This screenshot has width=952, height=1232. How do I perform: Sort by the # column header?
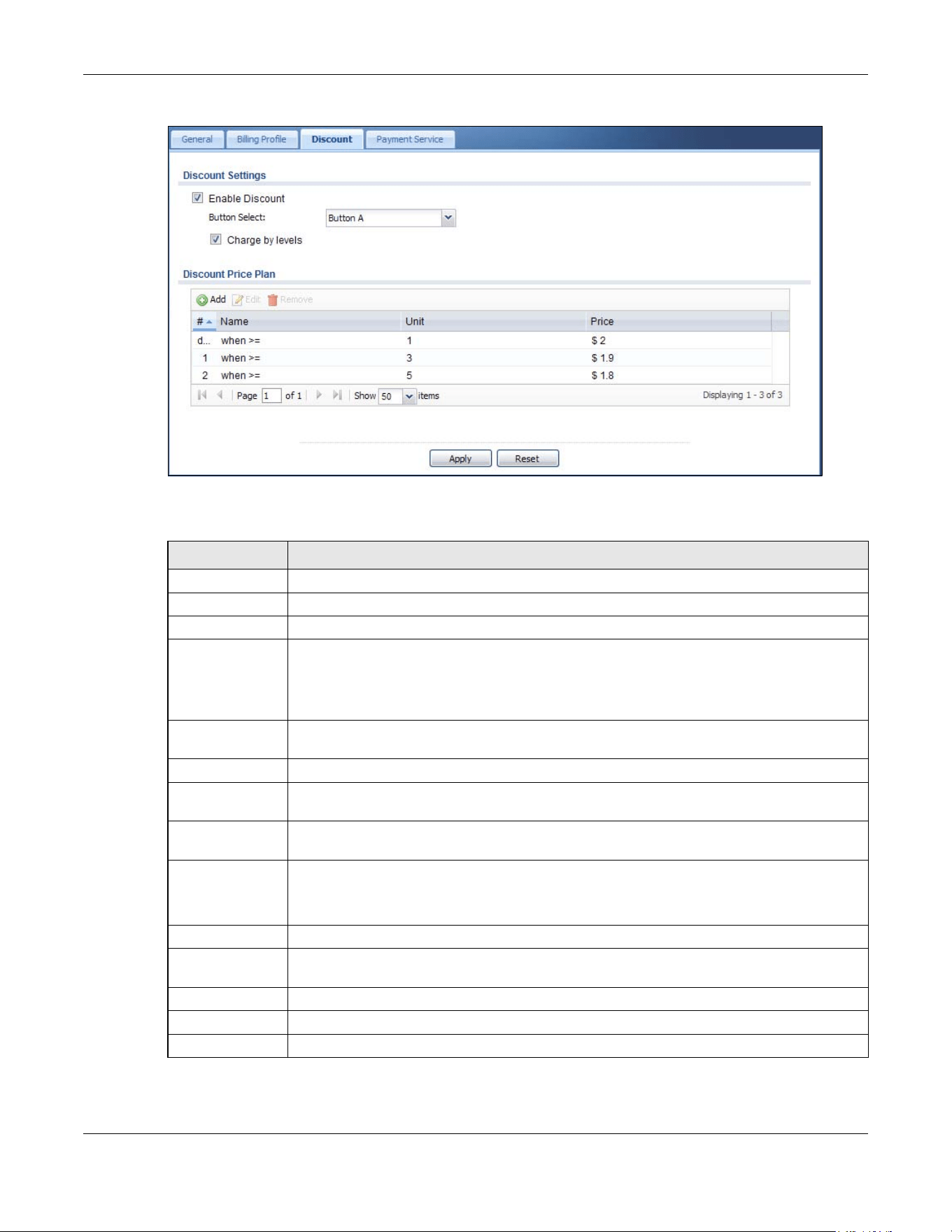204,321
